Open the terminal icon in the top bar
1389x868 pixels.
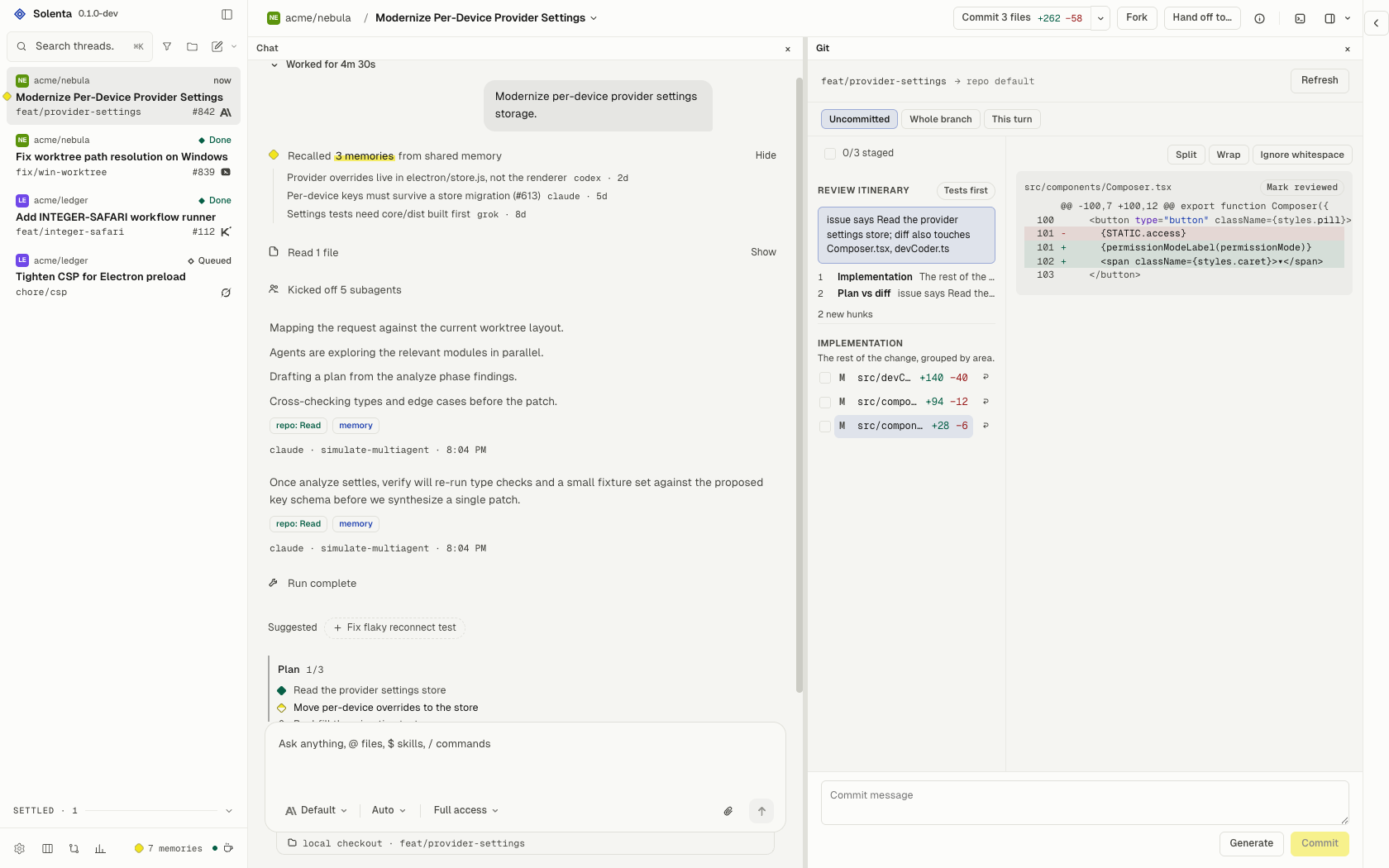click(1300, 18)
